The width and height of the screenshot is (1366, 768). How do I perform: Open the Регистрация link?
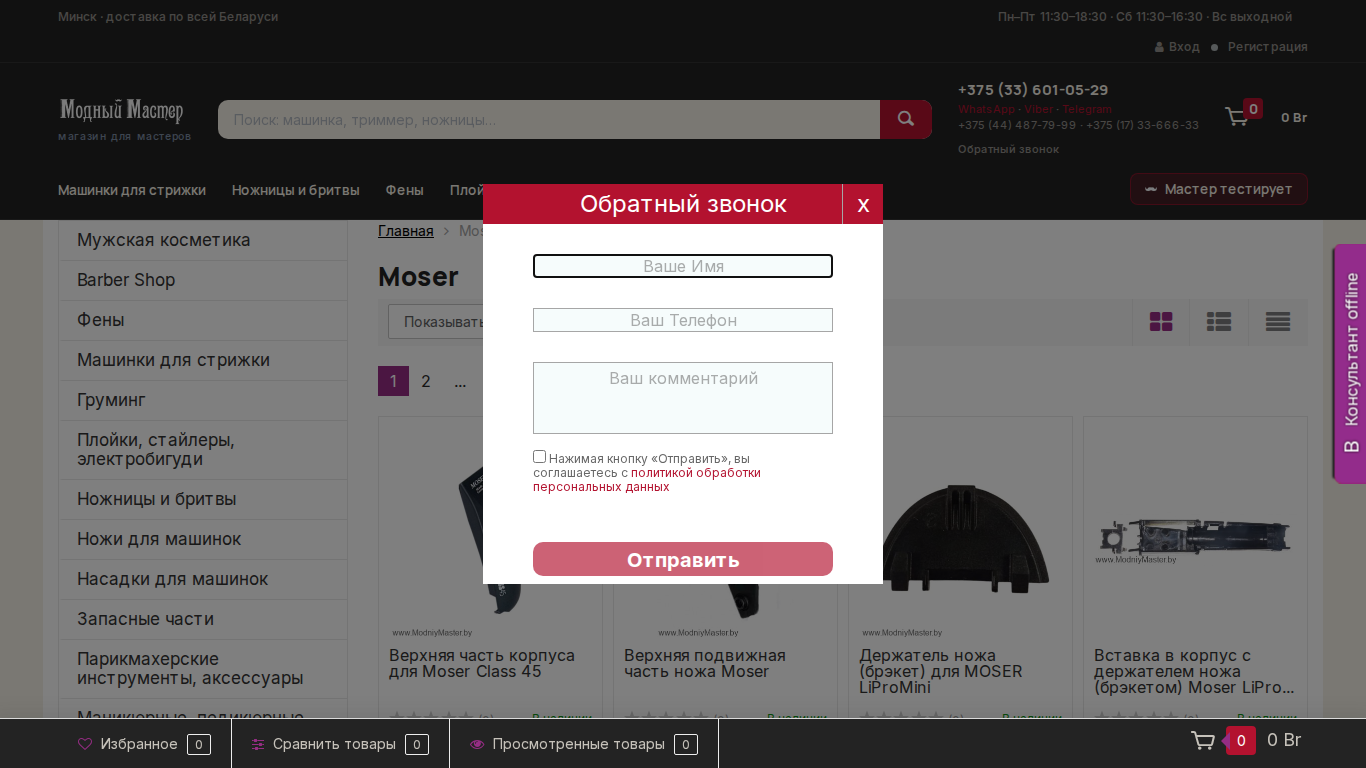click(1268, 47)
